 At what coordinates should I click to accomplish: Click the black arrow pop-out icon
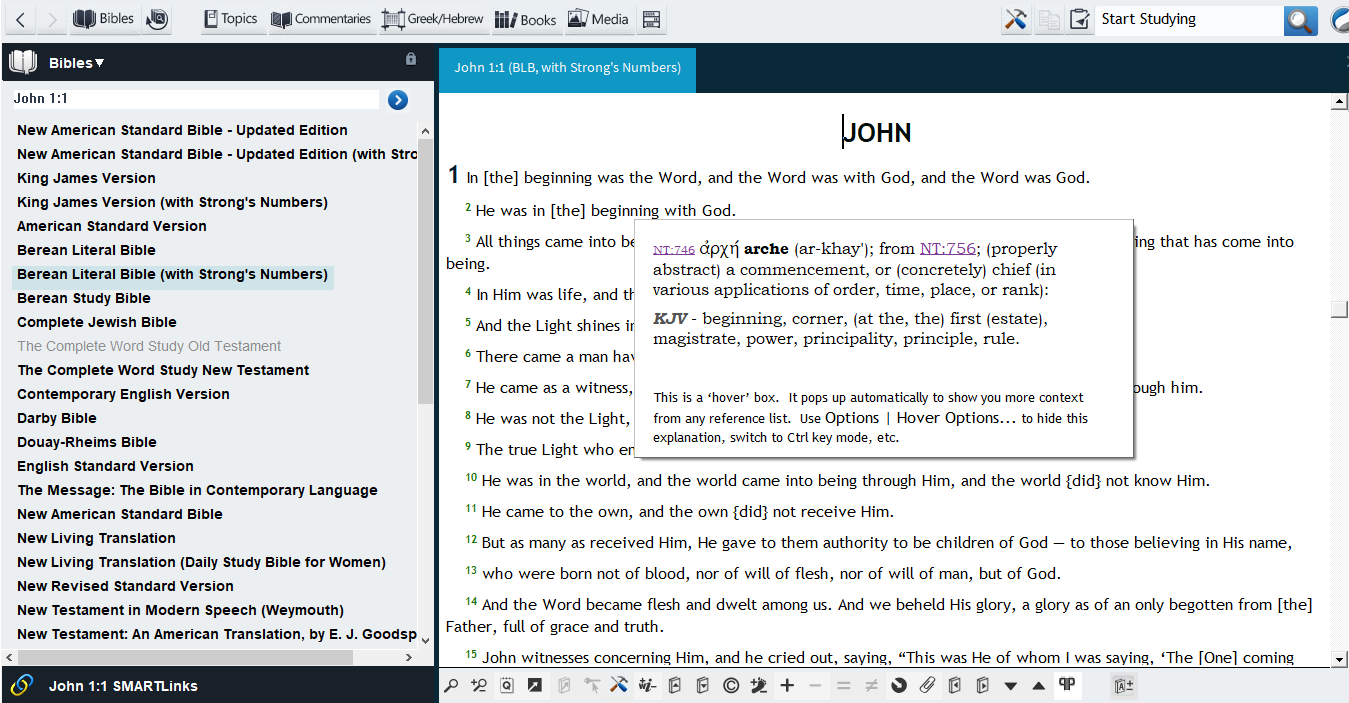coord(535,686)
